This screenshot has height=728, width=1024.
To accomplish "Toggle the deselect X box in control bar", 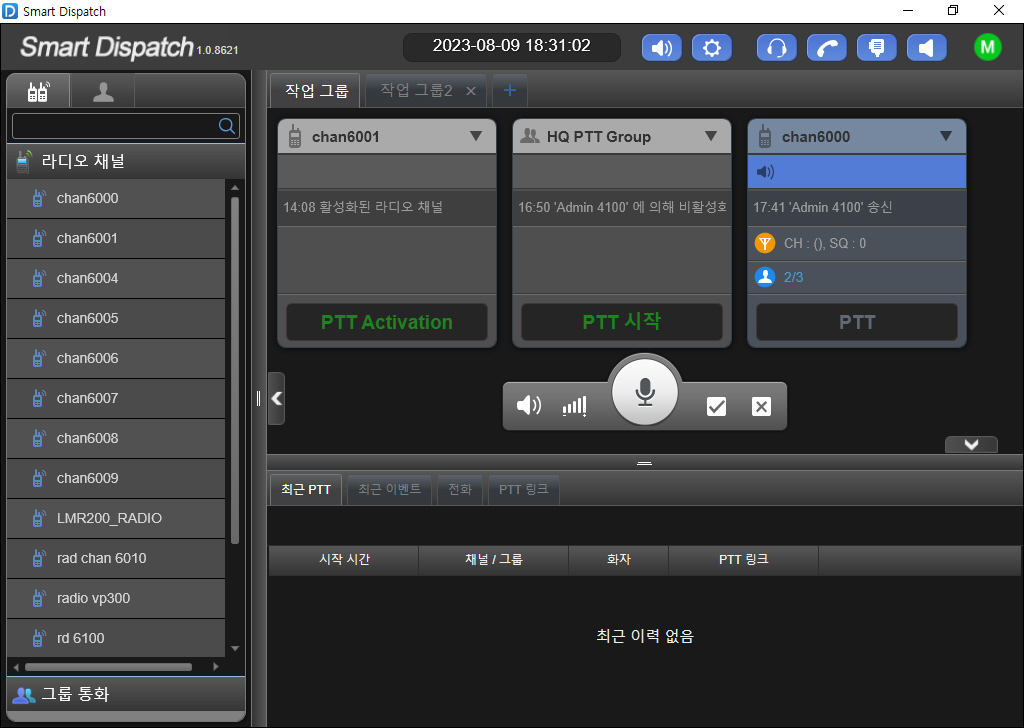I will point(761,406).
